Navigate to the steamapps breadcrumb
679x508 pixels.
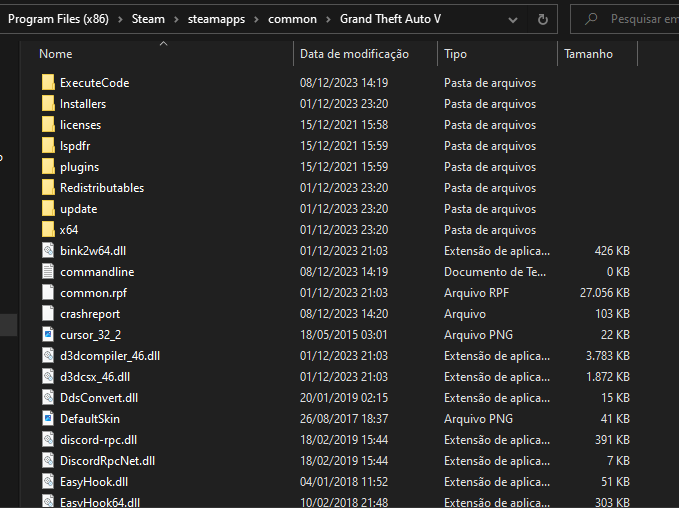[x=216, y=19]
